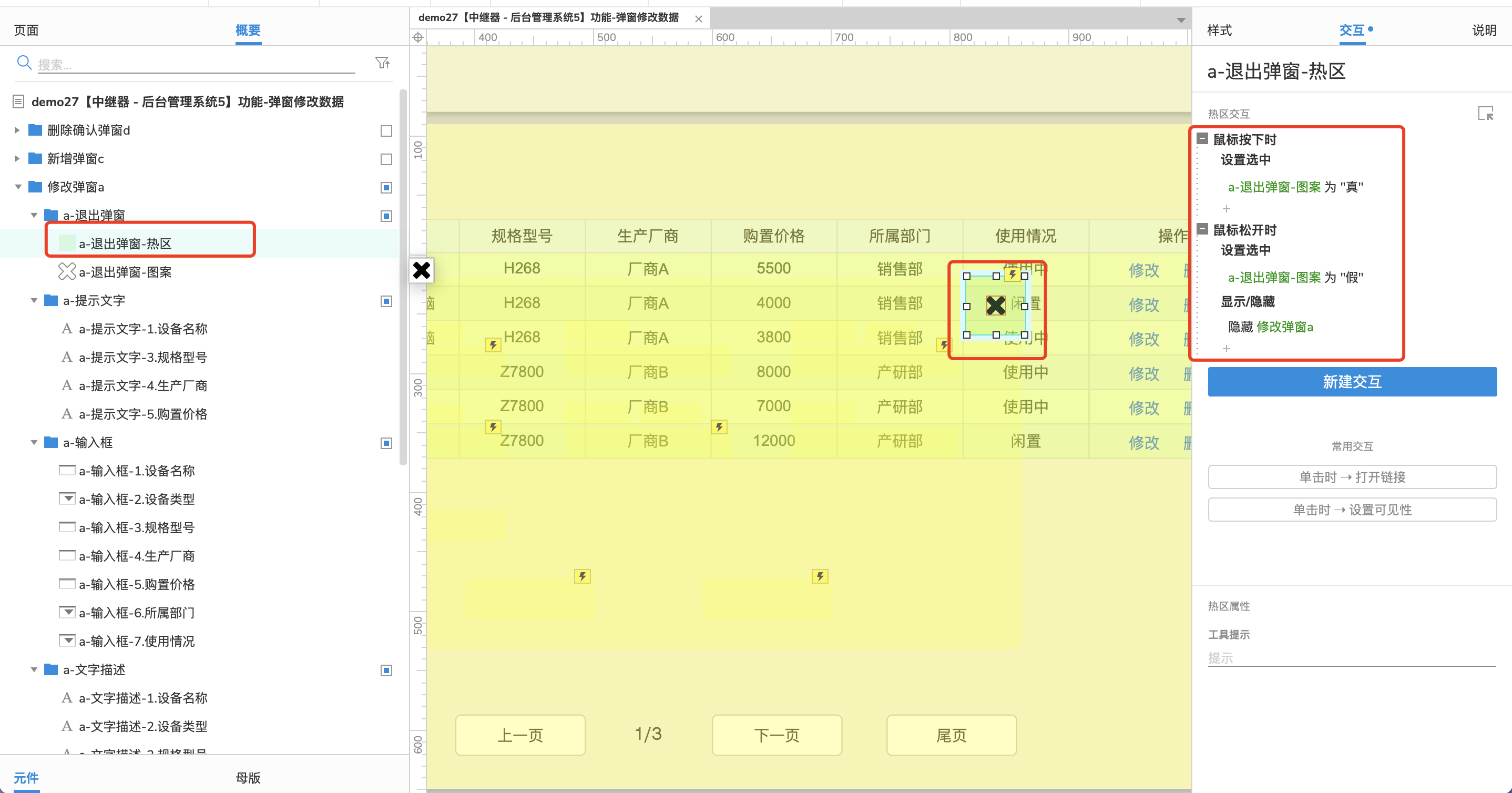This screenshot has width=1512, height=793.
Task: Click the green hotspot icon of a-退出弹窗-热区
Action: 67,243
